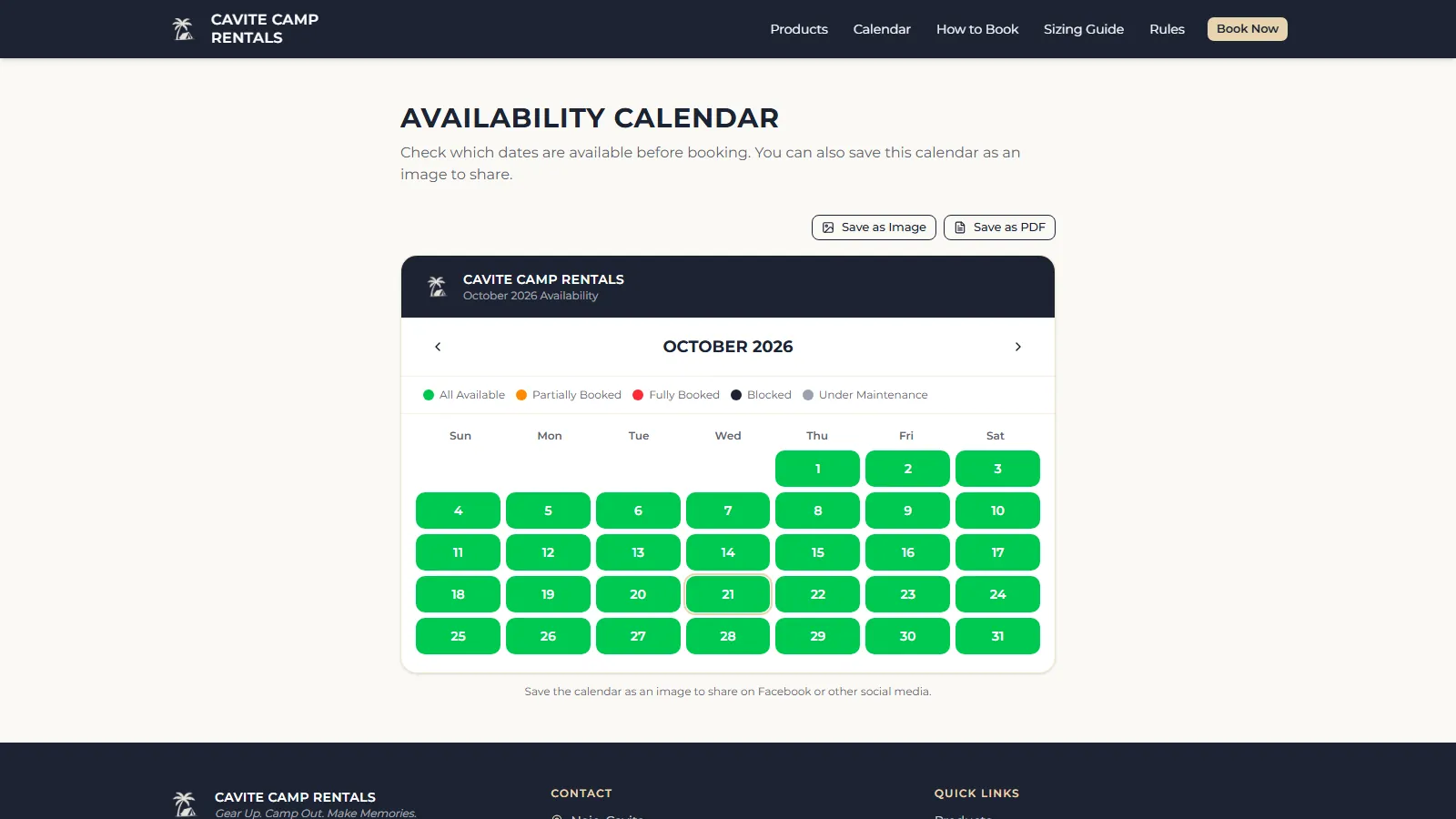Open the Rules nav link
This screenshot has width=1456, height=819.
1167,29
